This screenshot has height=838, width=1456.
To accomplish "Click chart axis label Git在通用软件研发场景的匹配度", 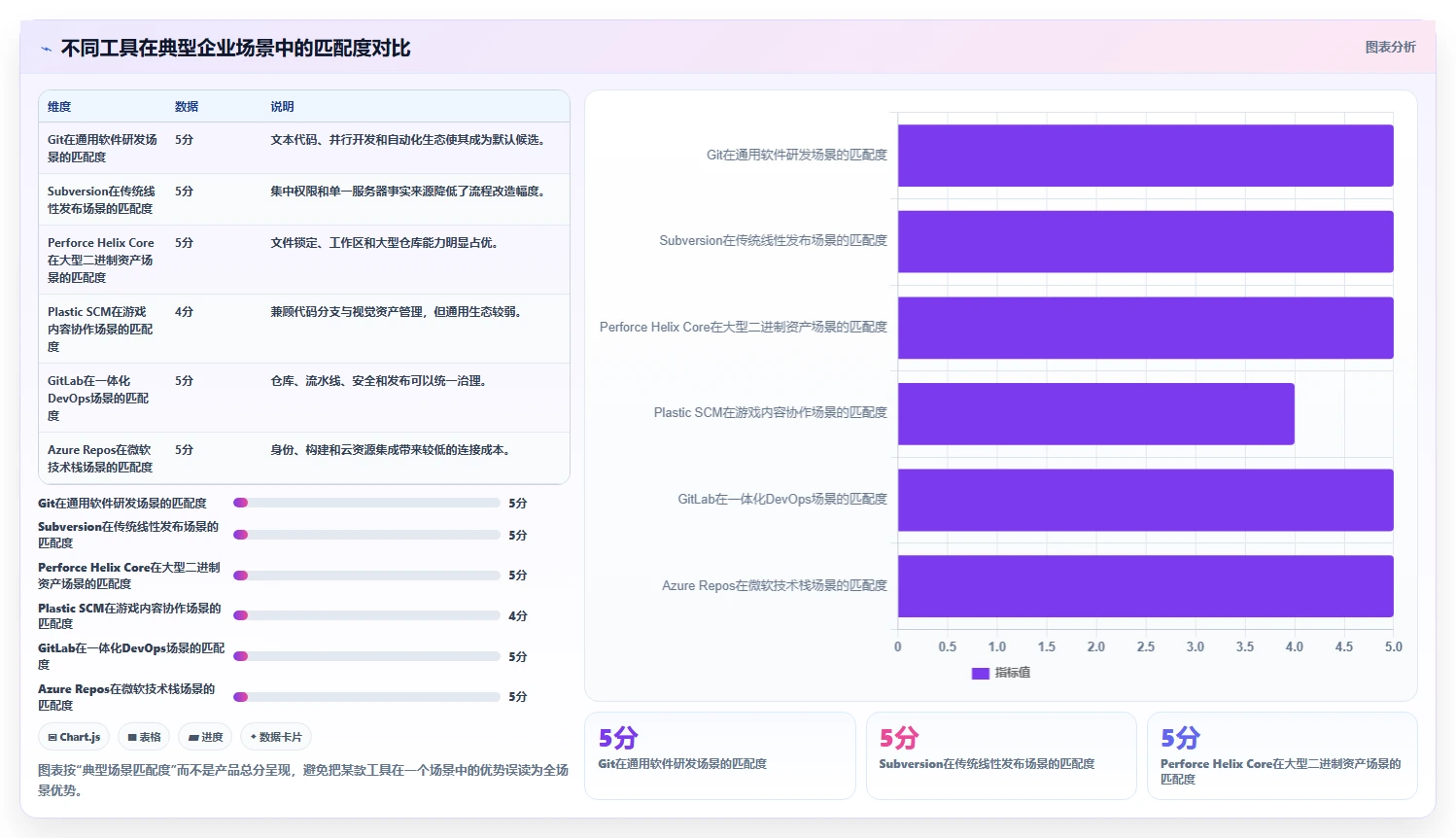I will click(x=796, y=155).
